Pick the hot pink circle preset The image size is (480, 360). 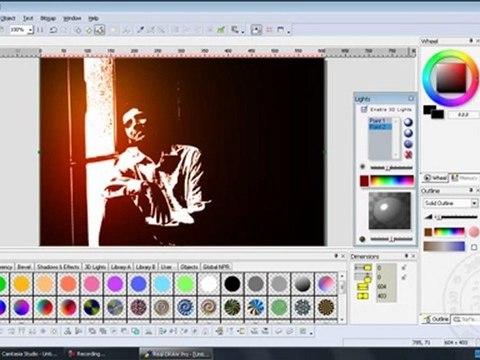[92, 284]
